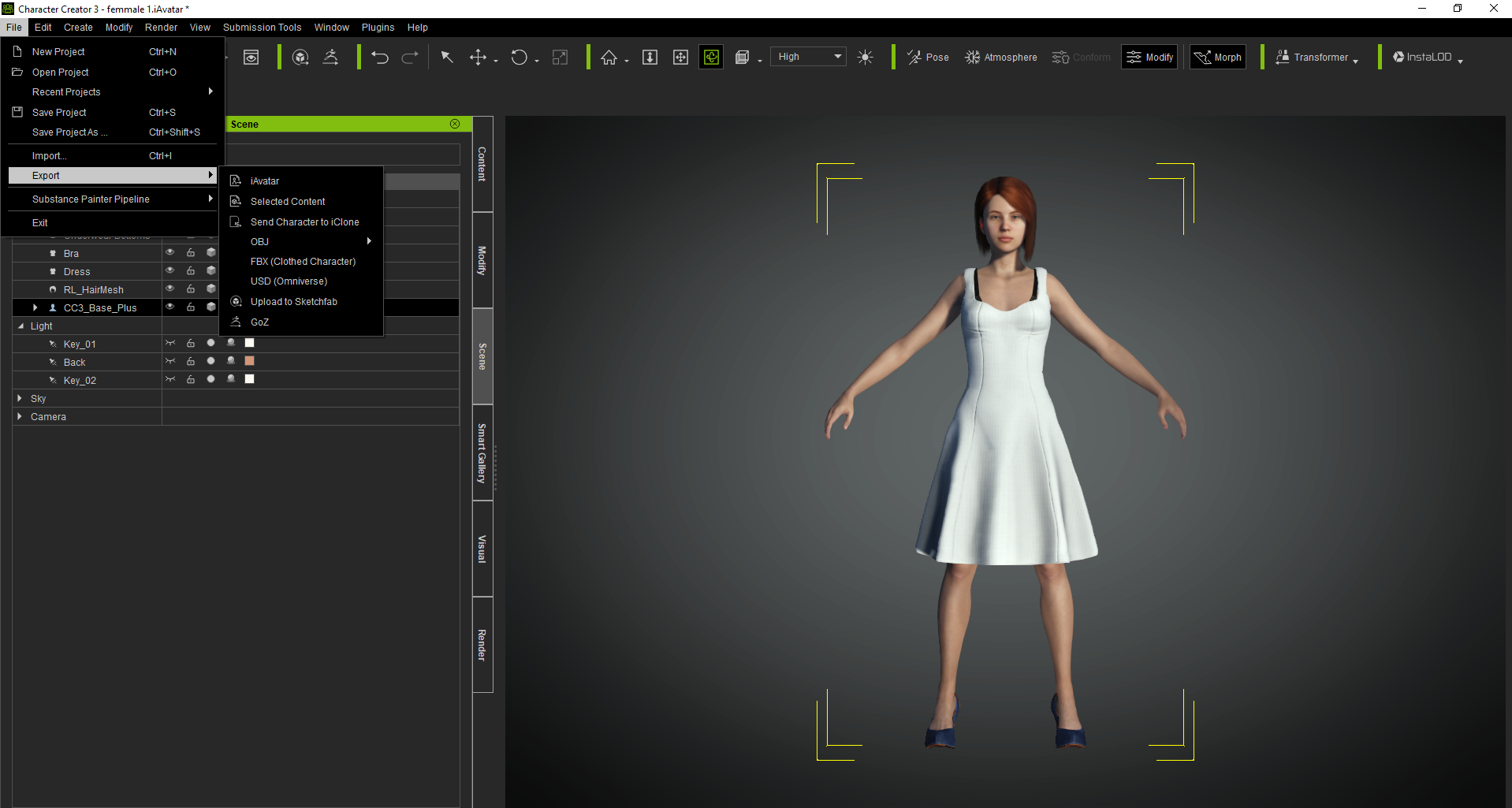Toggle visibility of the Dress item
The height and width of the screenshot is (808, 1512).
pos(169,270)
